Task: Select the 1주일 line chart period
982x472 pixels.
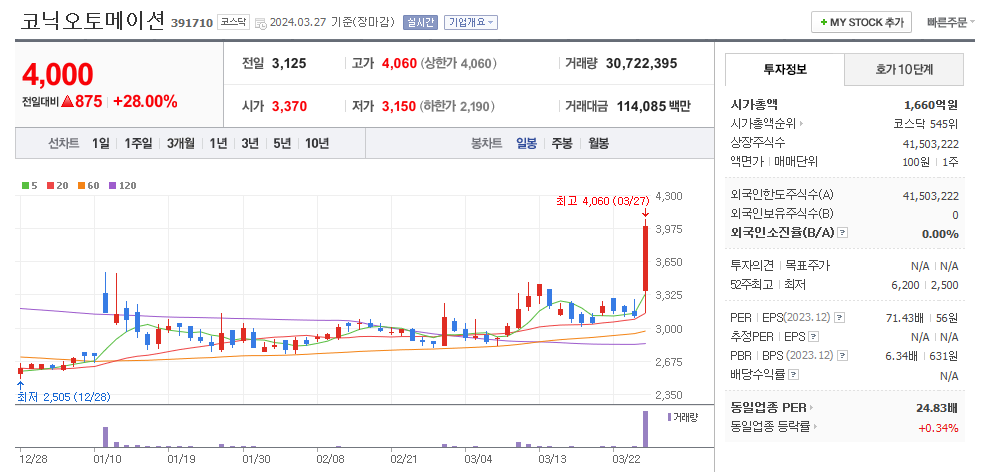Action: (138, 143)
